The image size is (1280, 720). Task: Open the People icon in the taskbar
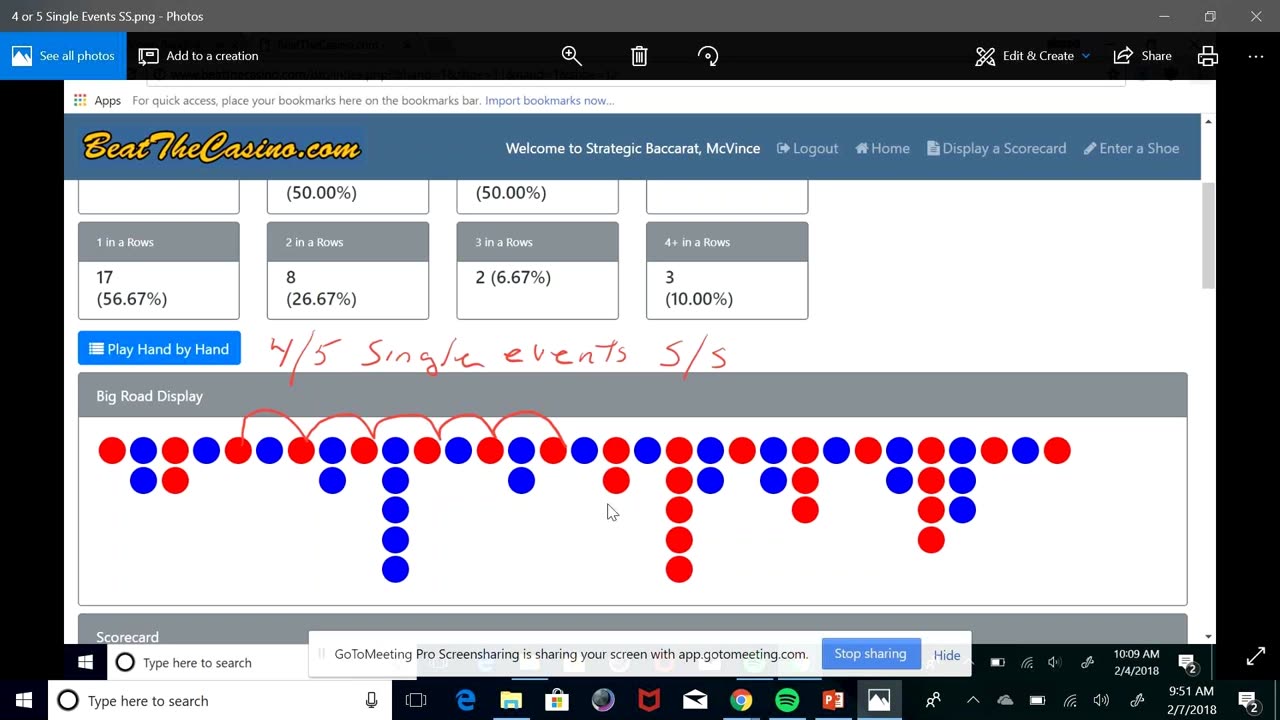pos(933,700)
